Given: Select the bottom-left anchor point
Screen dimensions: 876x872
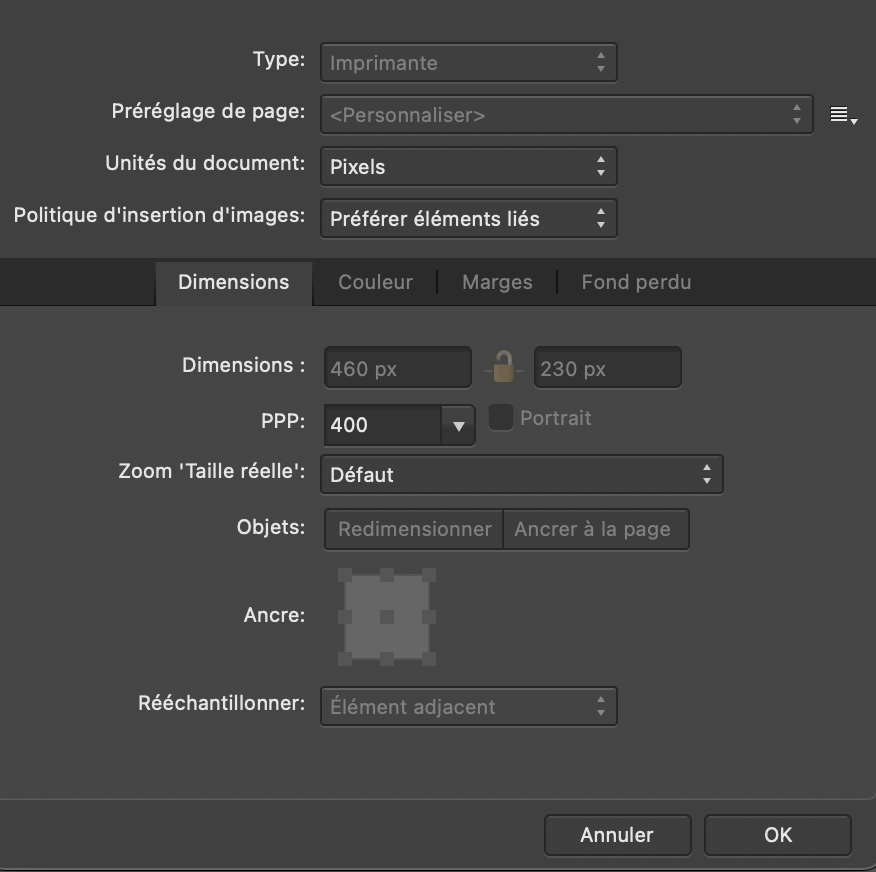Looking at the screenshot, I should click(345, 659).
